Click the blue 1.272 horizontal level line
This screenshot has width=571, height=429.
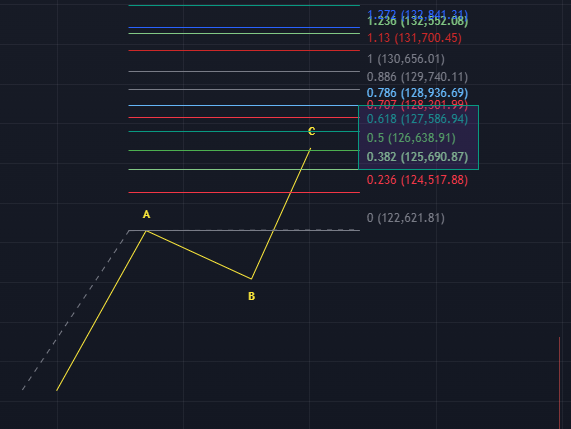244,27
